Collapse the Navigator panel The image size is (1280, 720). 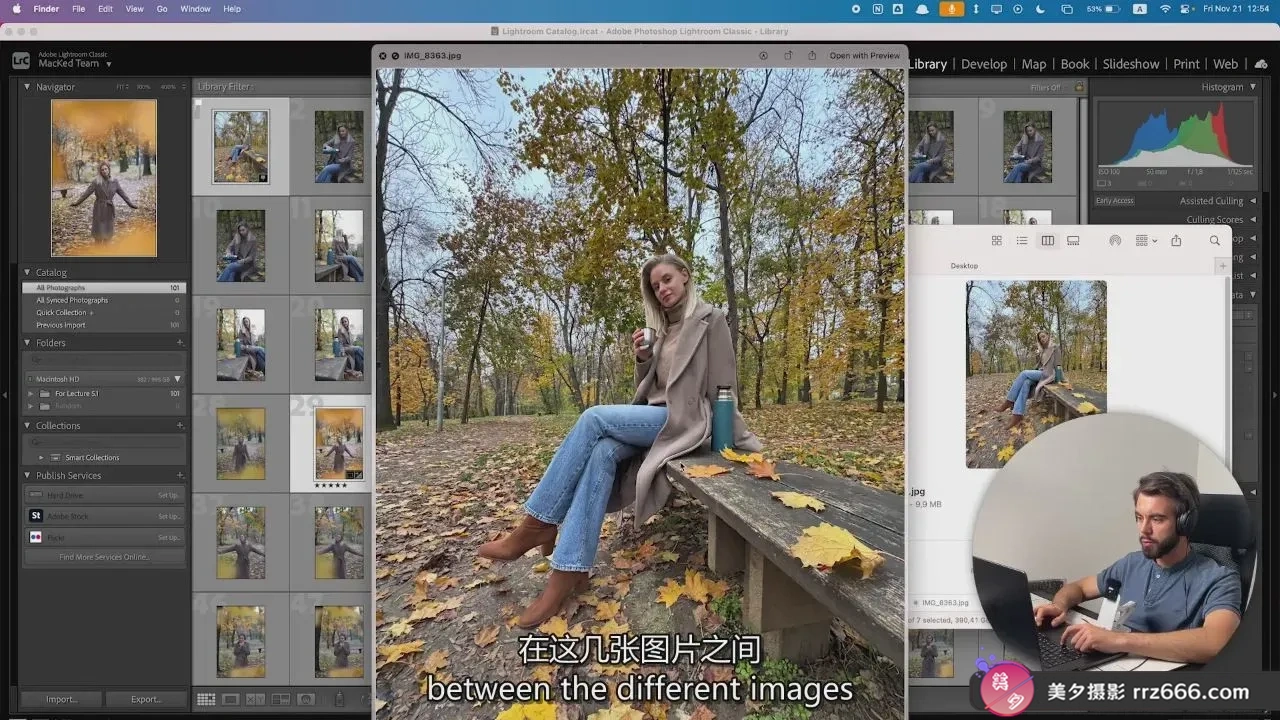(28, 87)
